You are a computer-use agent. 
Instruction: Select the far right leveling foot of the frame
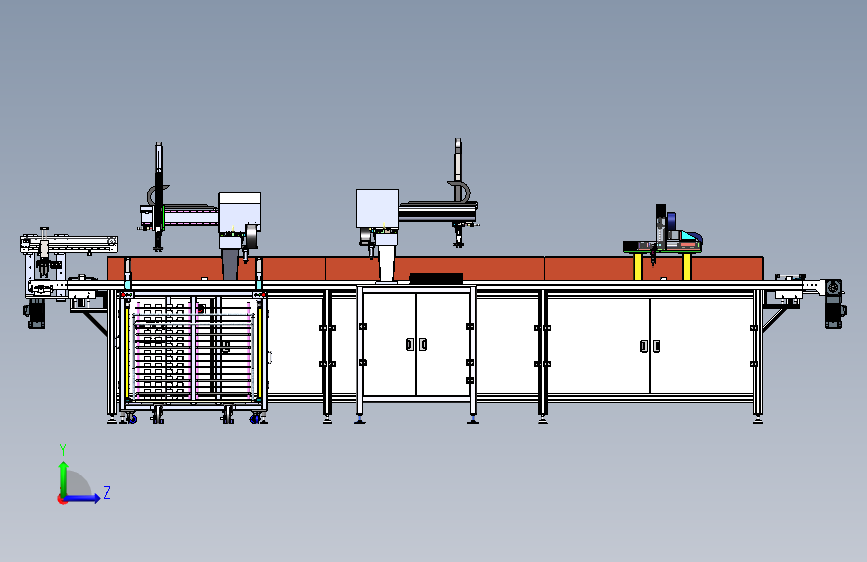[x=758, y=419]
